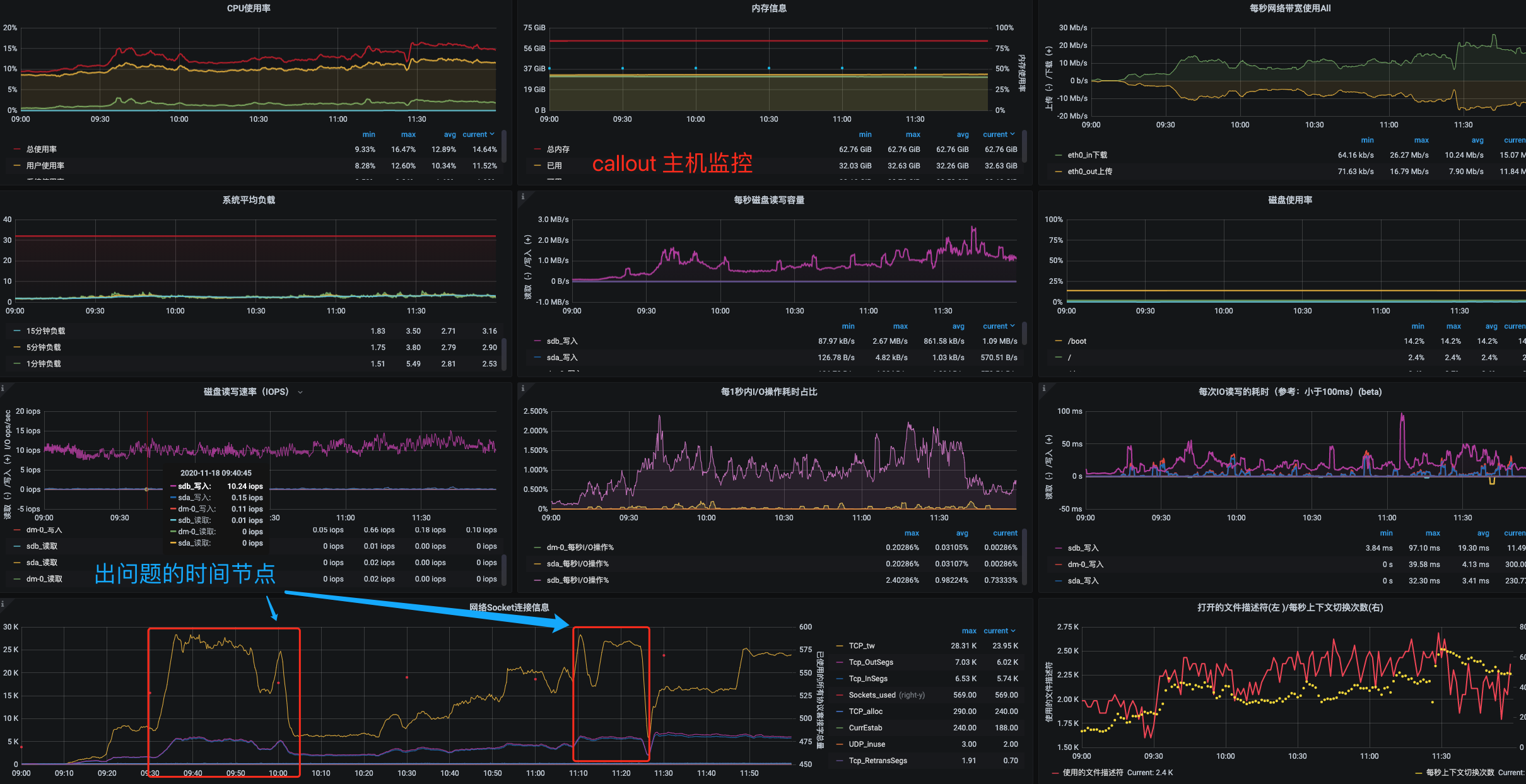The height and width of the screenshot is (784, 1526).
Task: Click info icon on 每秒磁盘读写容量 panel
Action: [x=523, y=197]
